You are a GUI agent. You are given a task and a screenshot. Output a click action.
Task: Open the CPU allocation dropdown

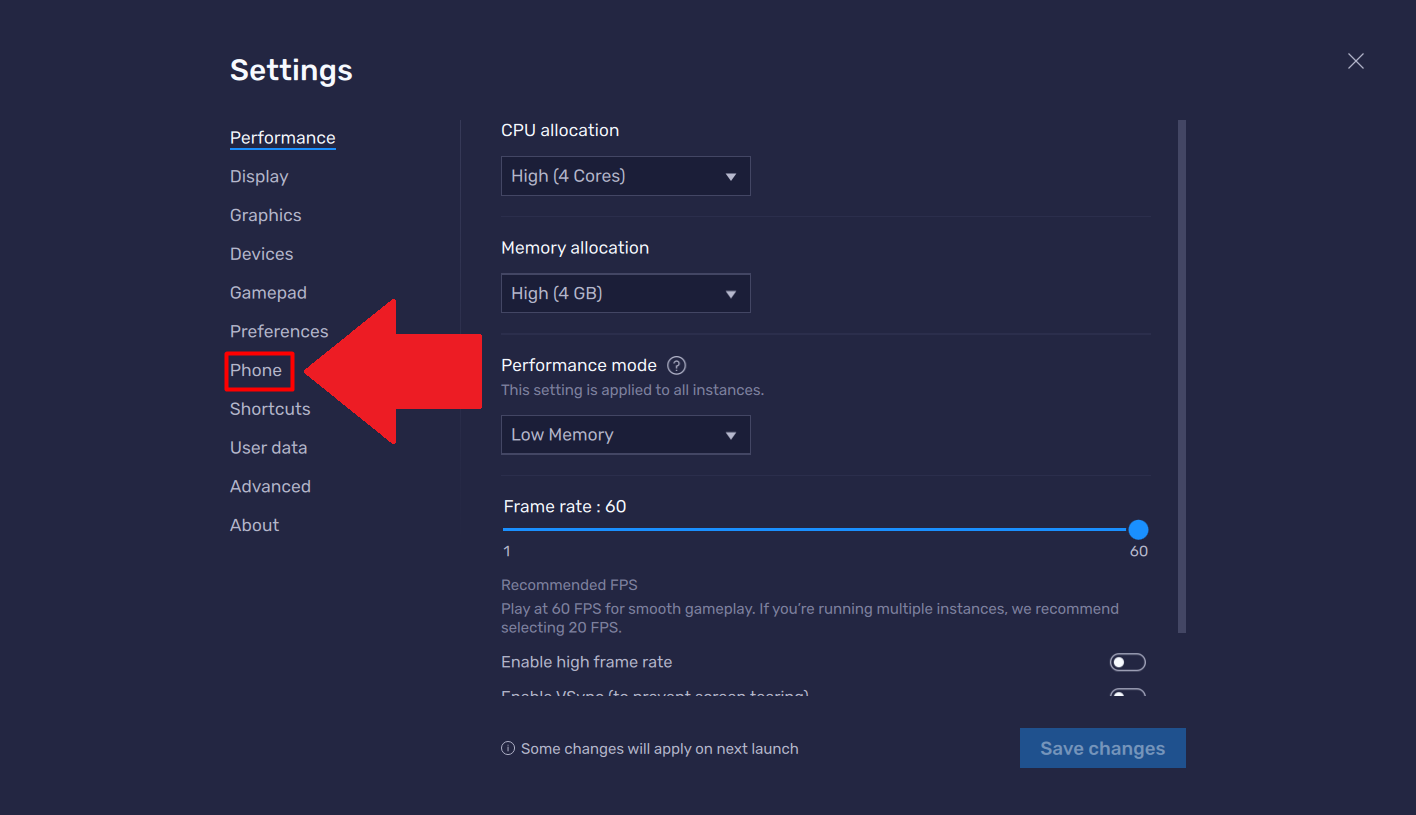[x=625, y=176]
